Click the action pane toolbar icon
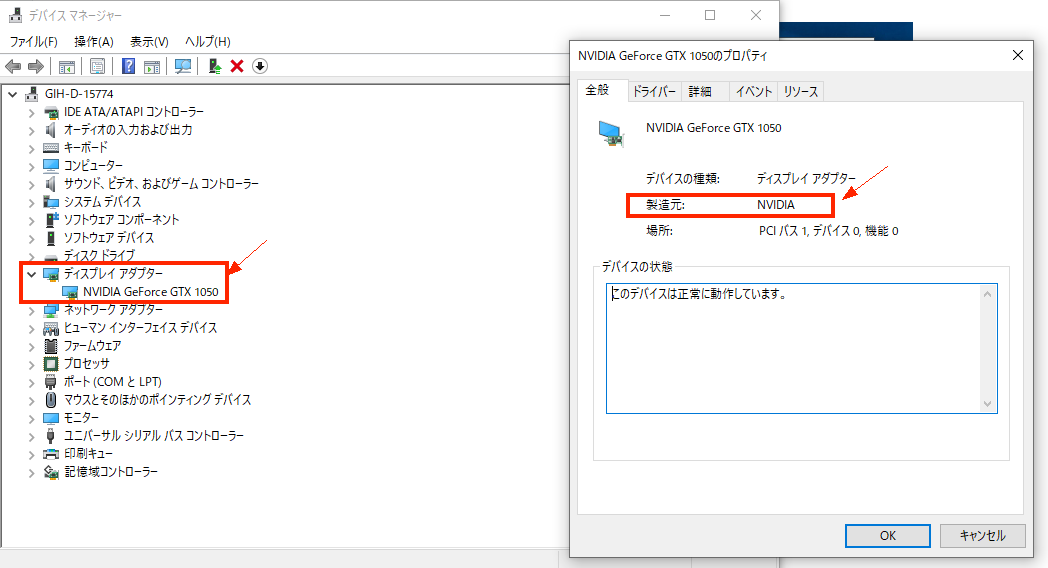This screenshot has width=1048, height=568. point(152,66)
